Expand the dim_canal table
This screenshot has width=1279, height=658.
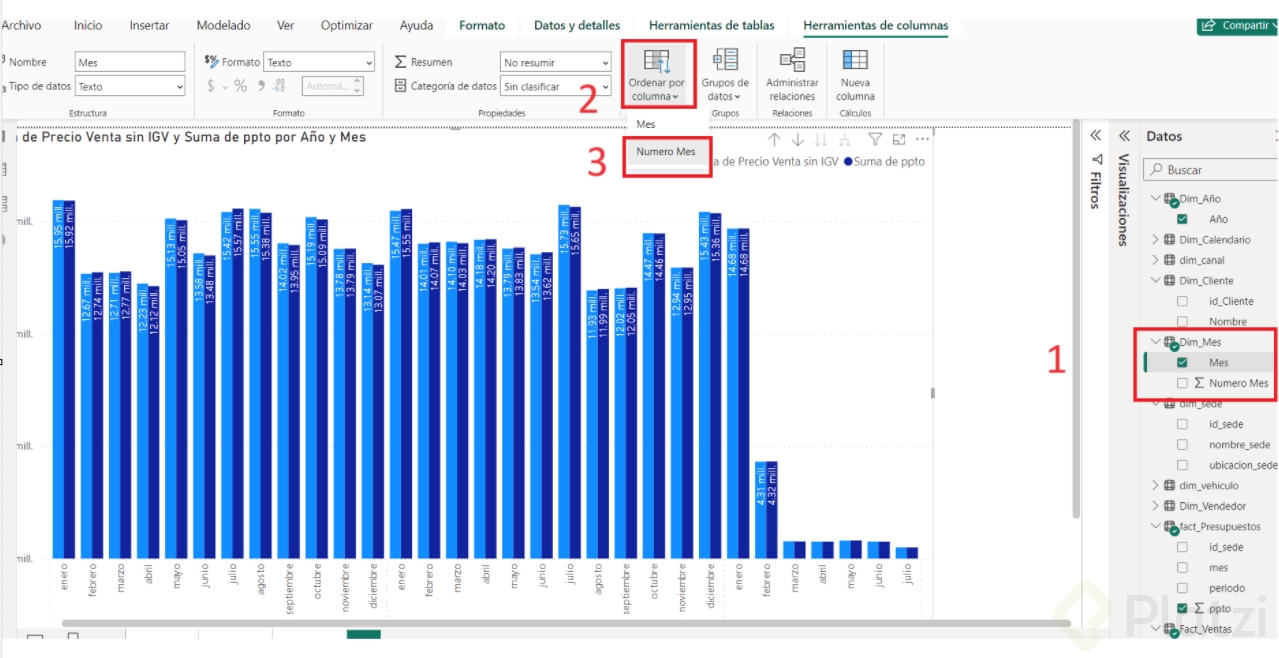(x=1156, y=260)
